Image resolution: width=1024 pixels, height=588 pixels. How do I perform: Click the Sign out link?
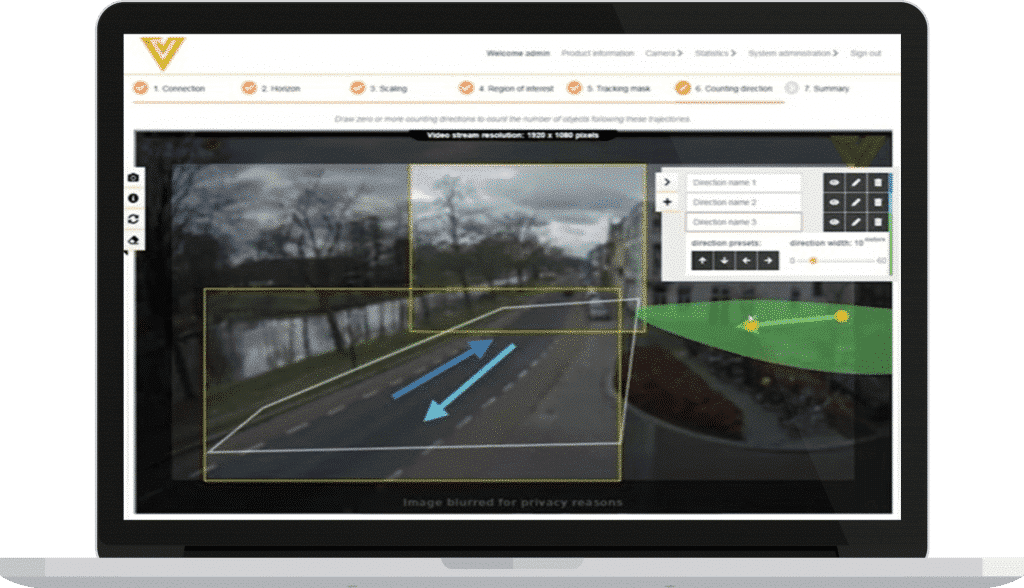coord(865,53)
